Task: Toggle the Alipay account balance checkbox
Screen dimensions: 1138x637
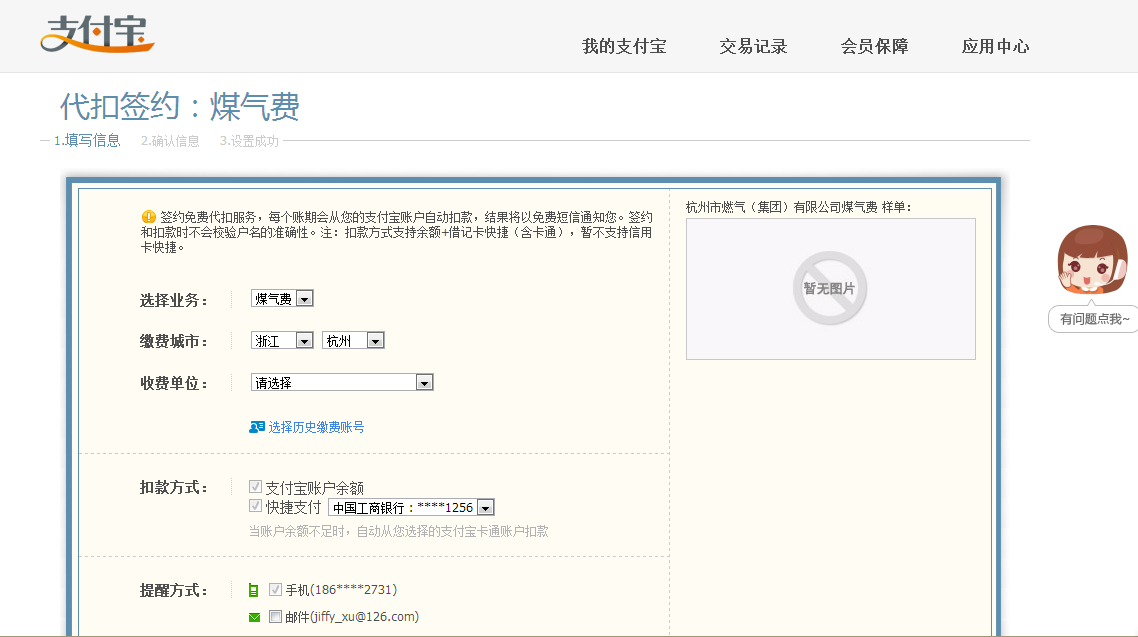Action: (x=255, y=487)
